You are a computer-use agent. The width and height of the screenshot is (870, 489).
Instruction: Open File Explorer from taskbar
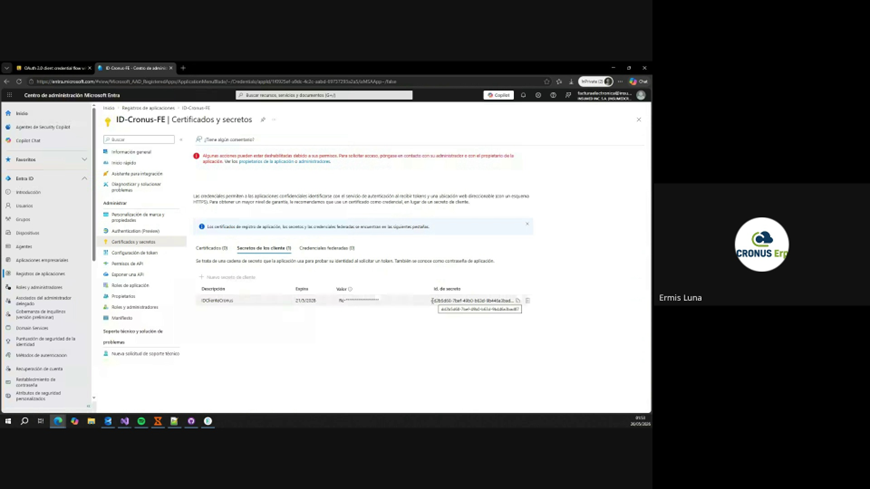pos(92,421)
